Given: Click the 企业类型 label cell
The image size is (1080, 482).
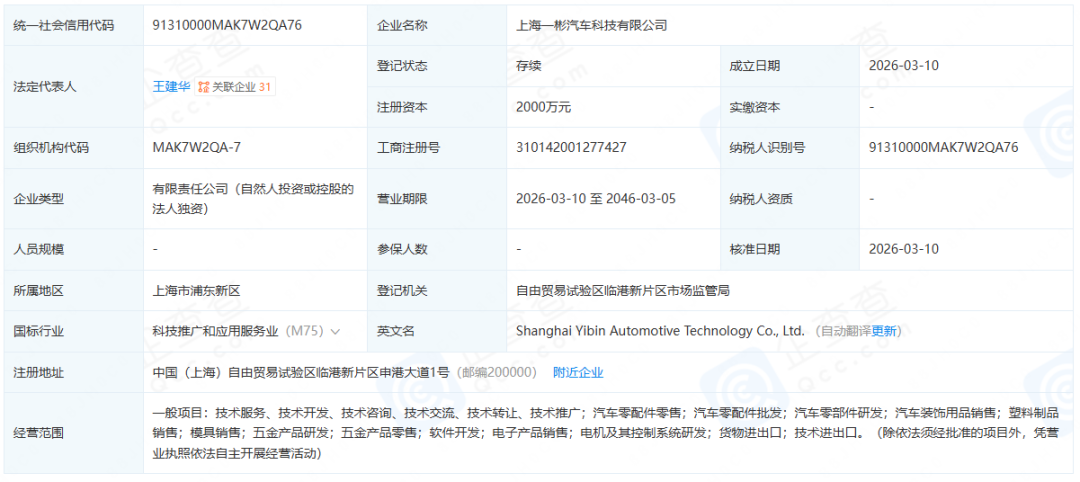Looking at the screenshot, I should tap(74, 199).
